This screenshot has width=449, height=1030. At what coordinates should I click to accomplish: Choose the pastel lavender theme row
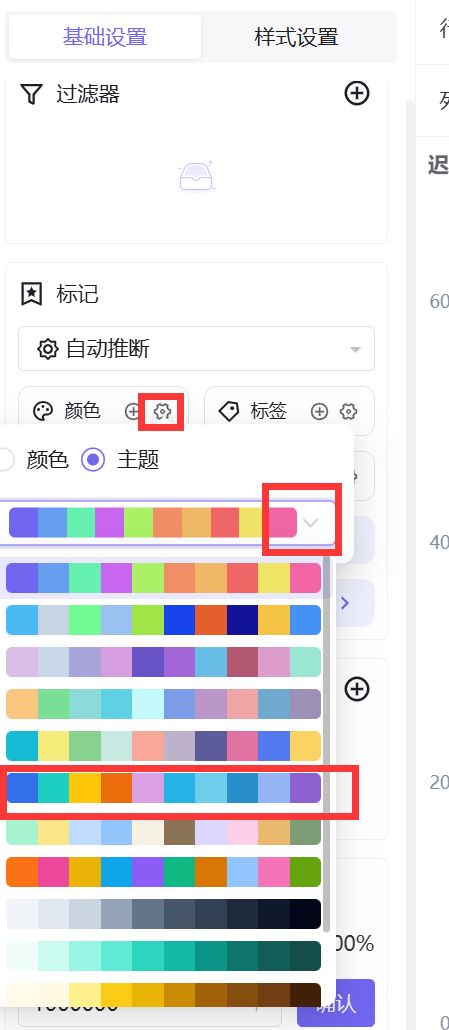tap(163, 662)
